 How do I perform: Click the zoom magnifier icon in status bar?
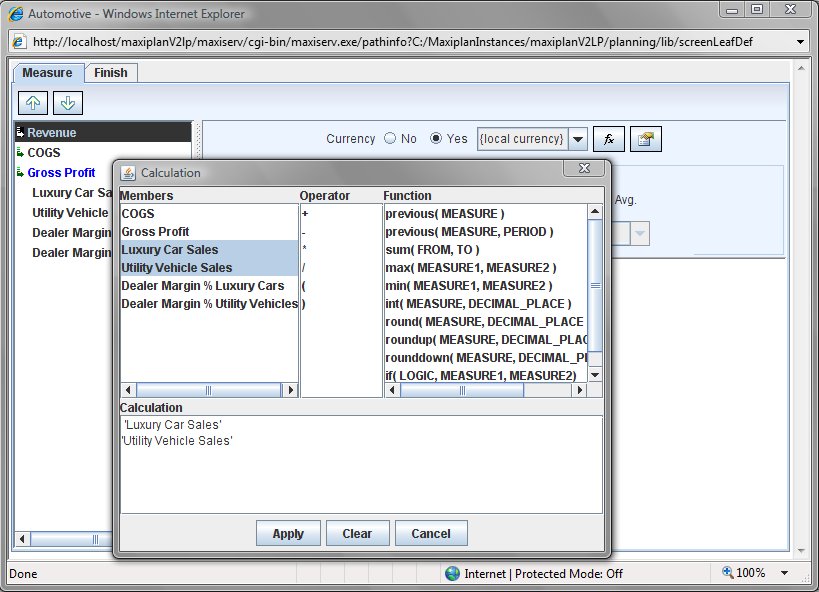coord(729,573)
